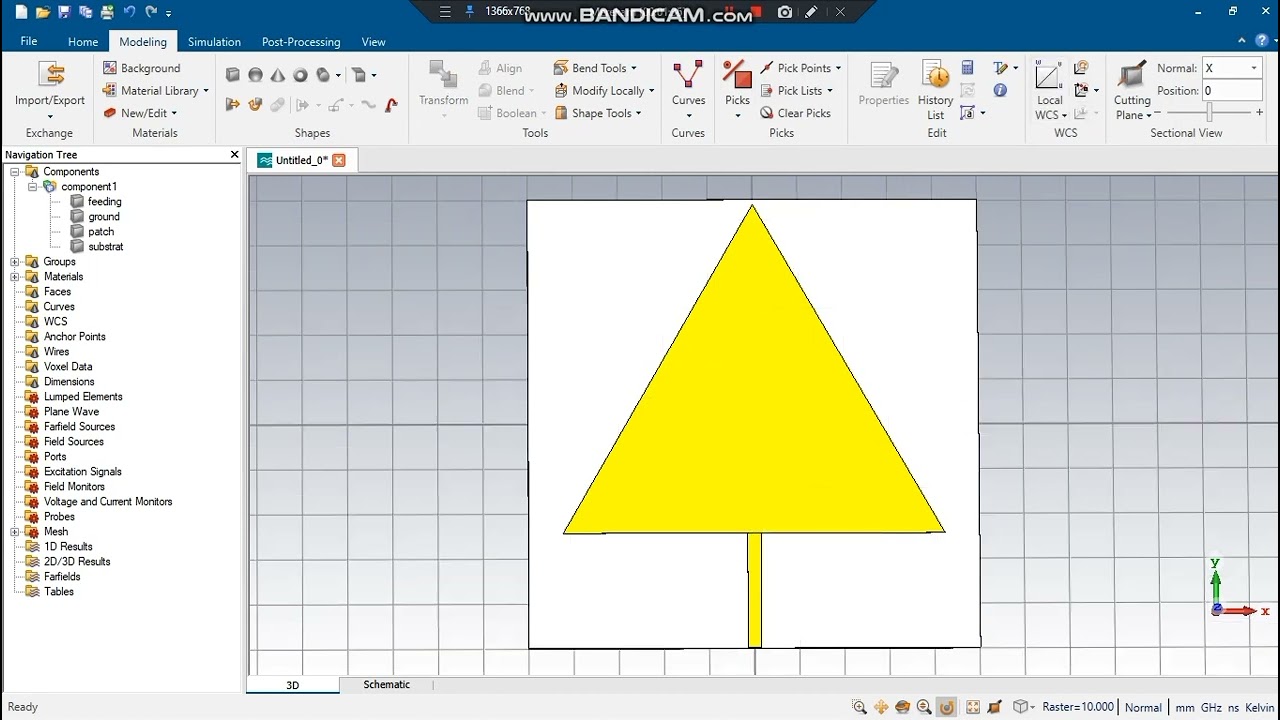This screenshot has width=1280, height=720.
Task: Close the Navigation Tree panel
Action: pos(235,155)
